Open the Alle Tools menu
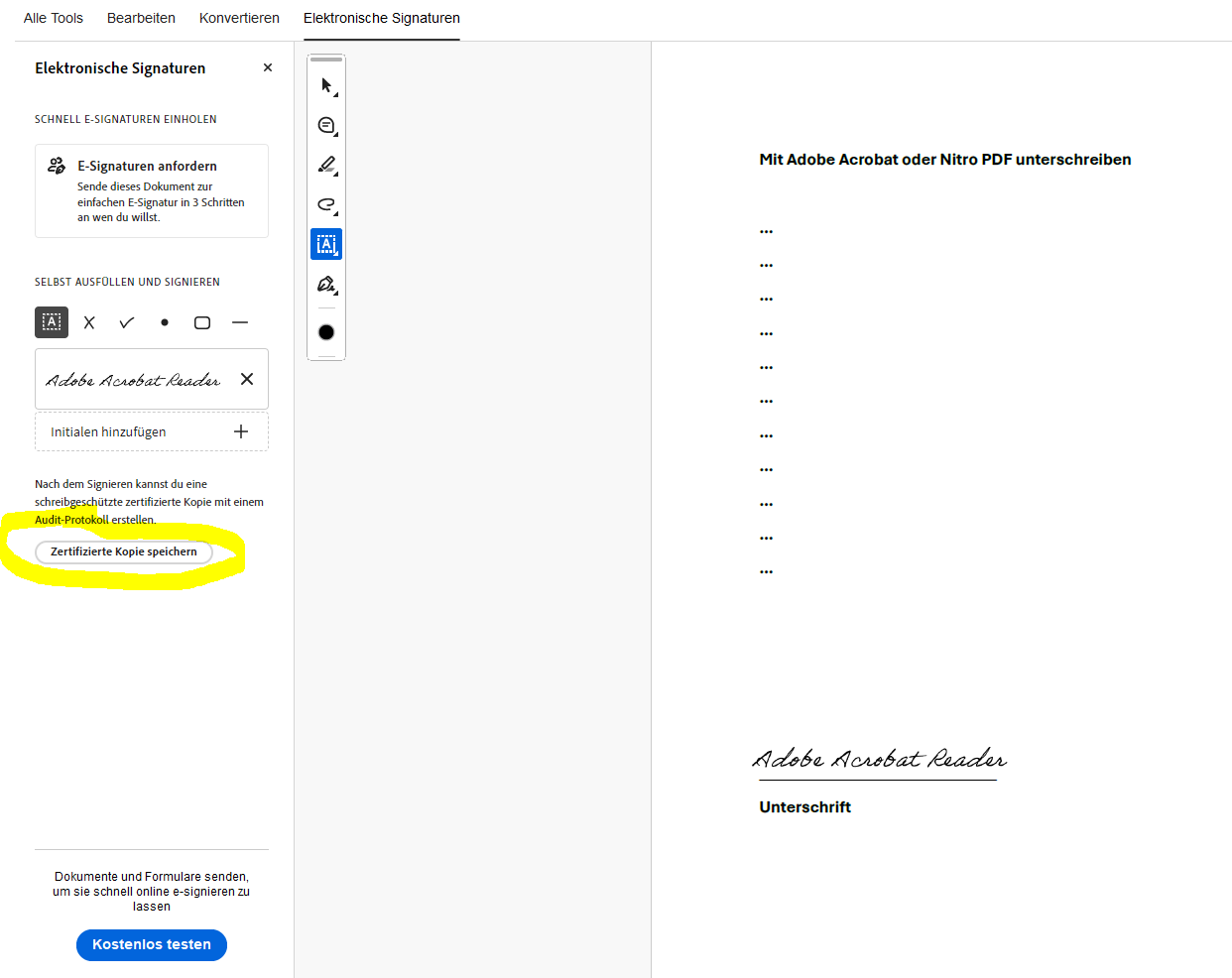The height and width of the screenshot is (978, 1232). (x=53, y=18)
